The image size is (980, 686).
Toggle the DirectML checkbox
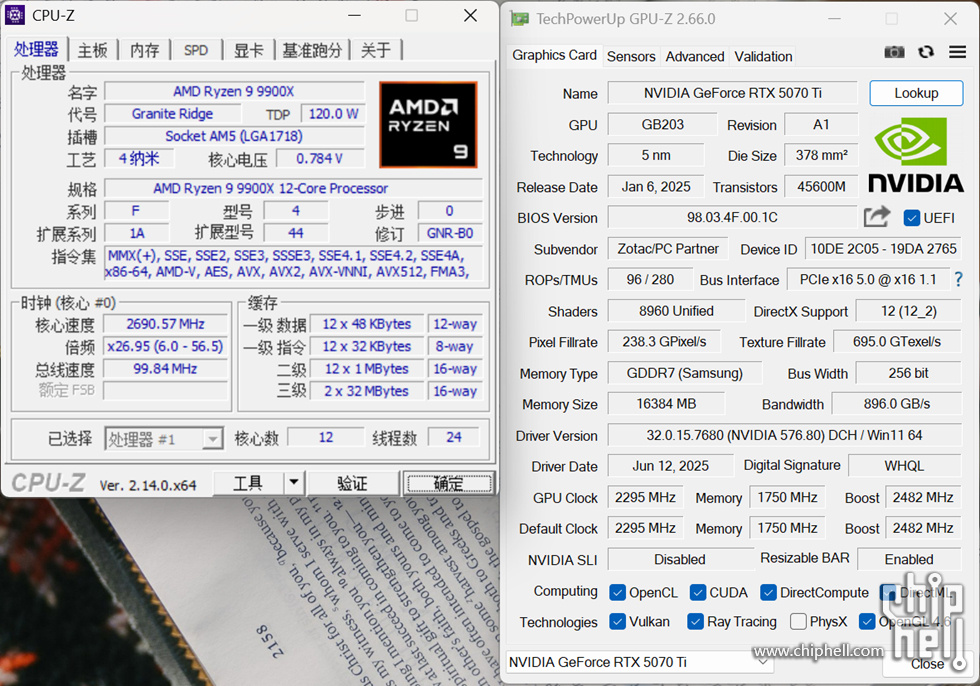(x=888, y=592)
